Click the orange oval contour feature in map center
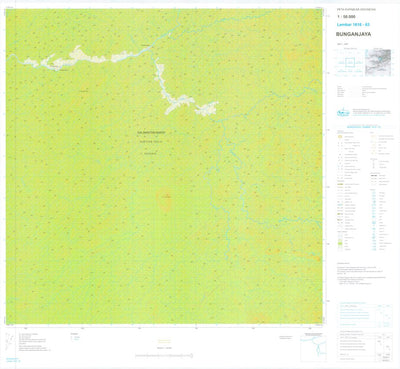This screenshot has width=400, height=369. coord(165,200)
